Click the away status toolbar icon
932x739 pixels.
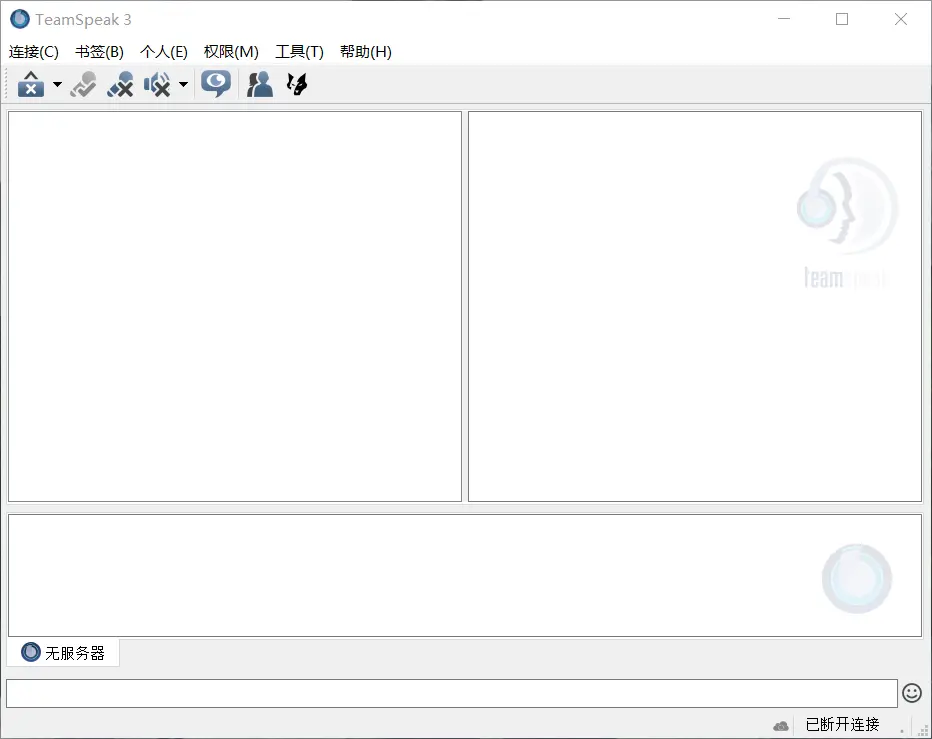pos(31,85)
